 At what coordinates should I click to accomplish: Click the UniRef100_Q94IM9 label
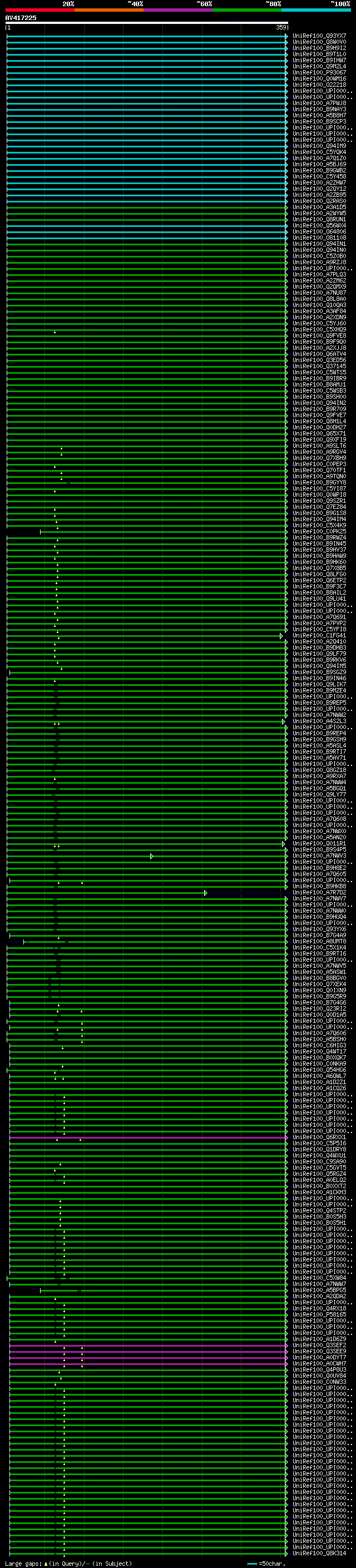319,146
